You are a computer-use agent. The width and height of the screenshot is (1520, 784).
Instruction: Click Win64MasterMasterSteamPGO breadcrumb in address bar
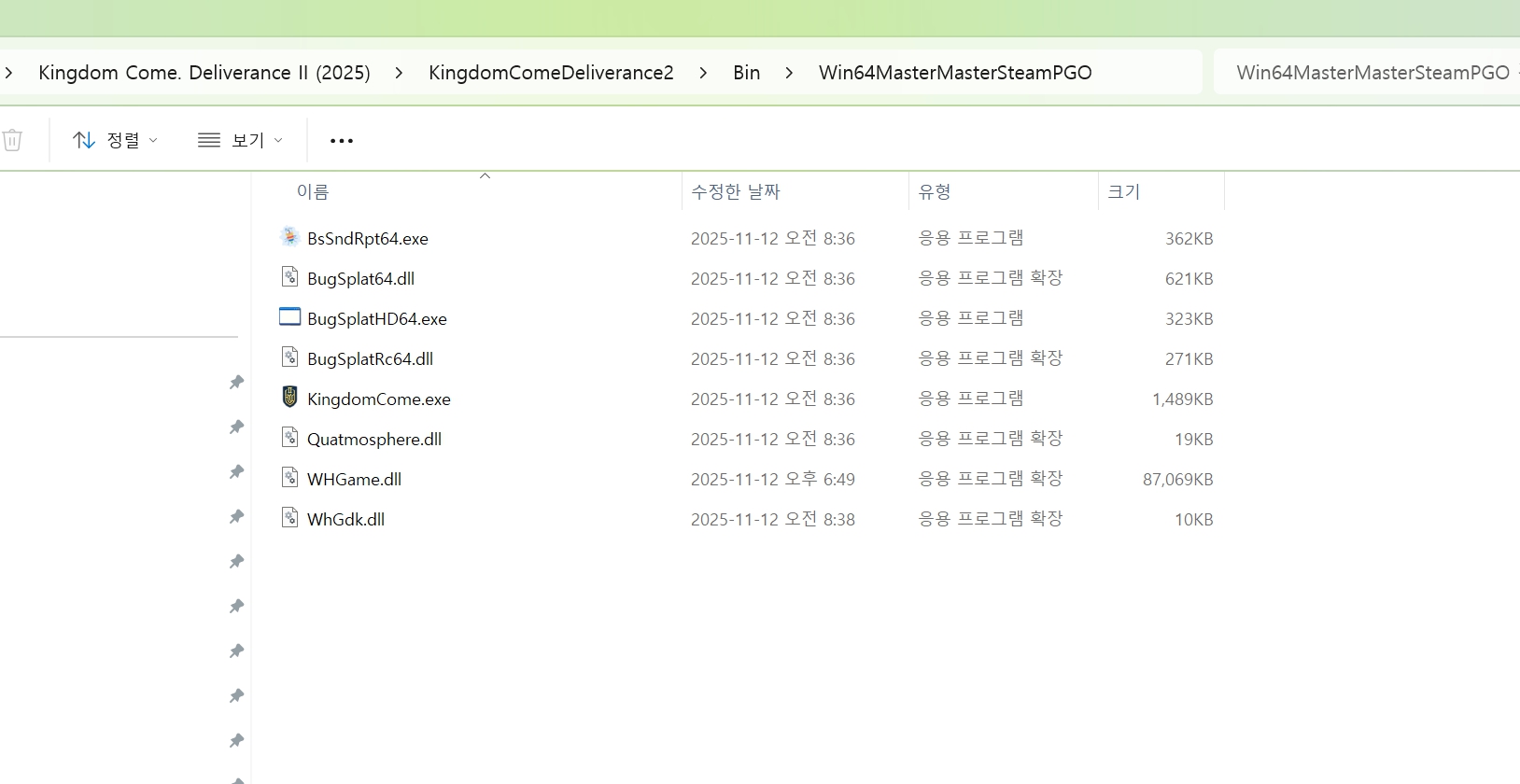tap(955, 73)
